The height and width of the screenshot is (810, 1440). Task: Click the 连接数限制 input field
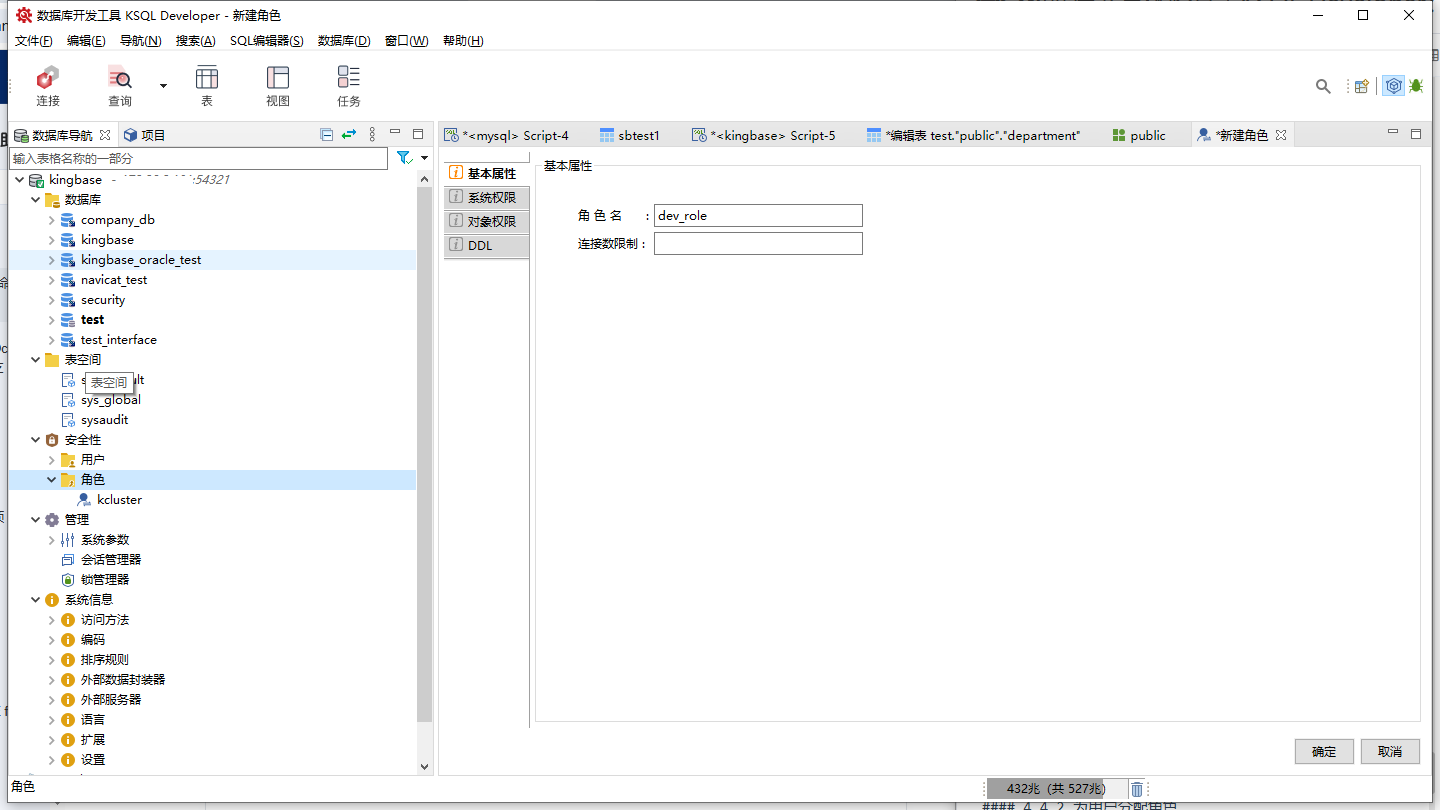(x=758, y=244)
